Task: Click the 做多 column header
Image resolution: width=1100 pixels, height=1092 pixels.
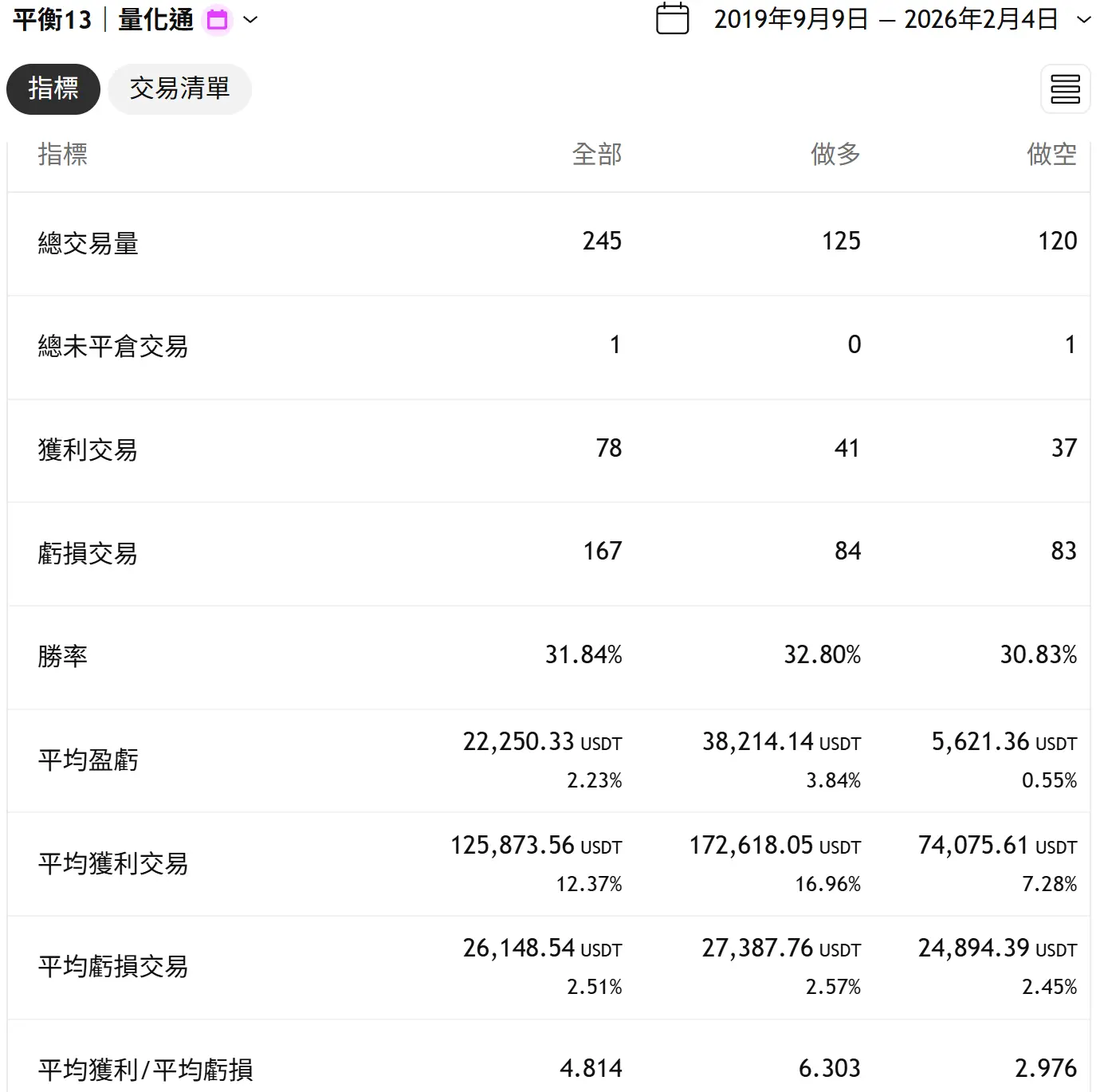Action: click(x=835, y=154)
